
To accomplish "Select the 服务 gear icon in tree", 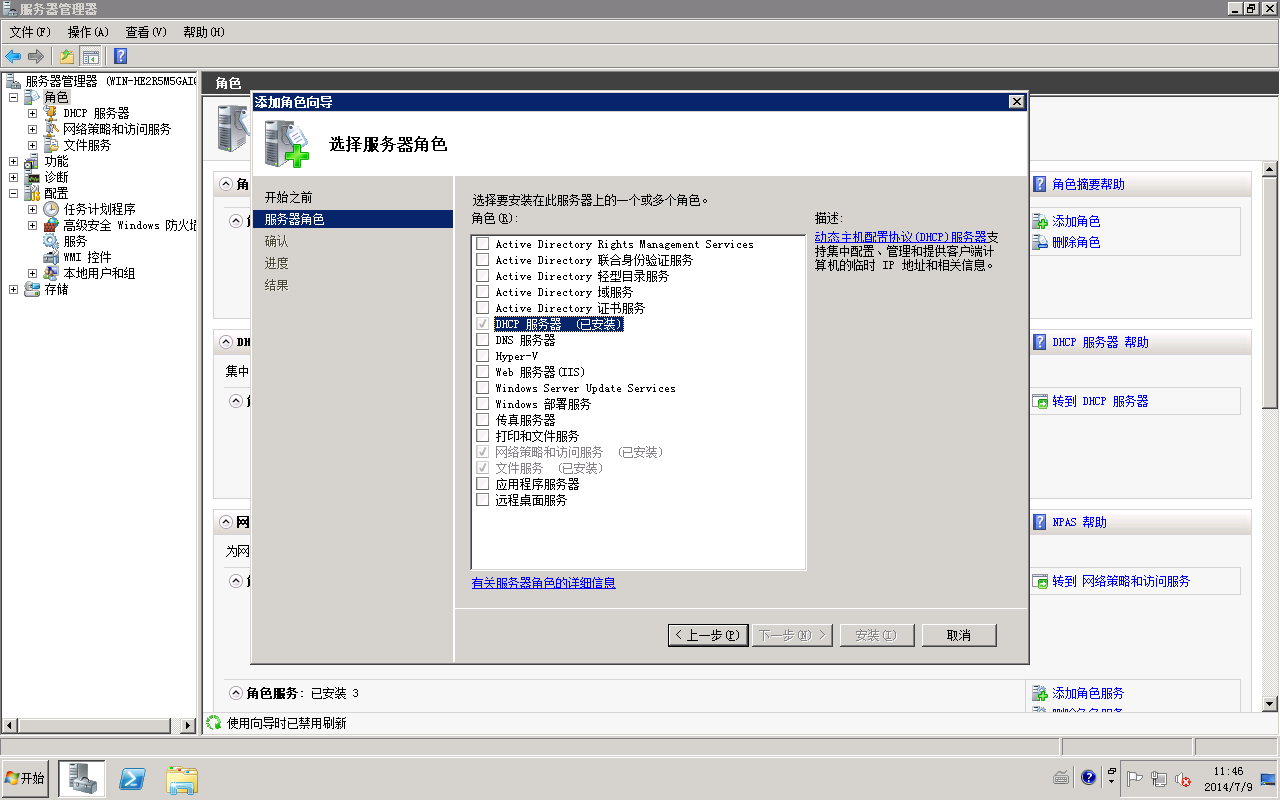I will pos(52,241).
